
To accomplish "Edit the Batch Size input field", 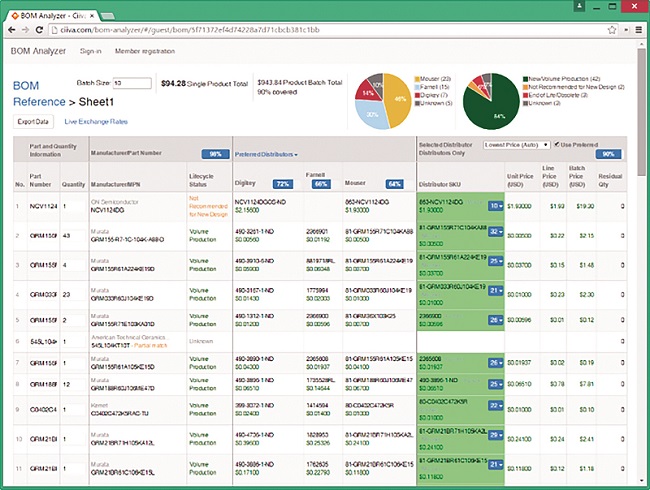I will click(132, 83).
